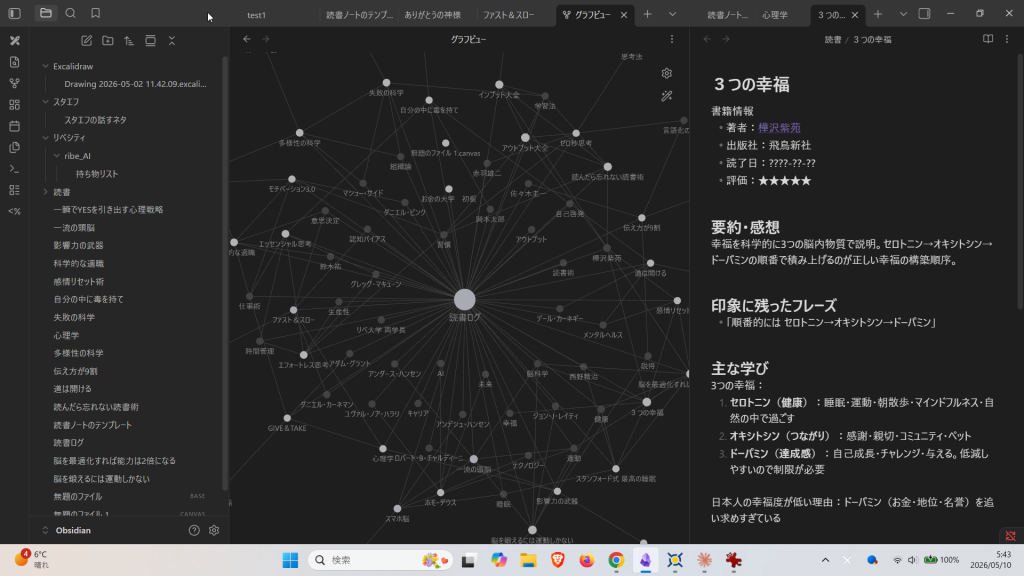Show hidden system tray icons chevron
This screenshot has width=1024, height=576.
[x=825, y=560]
